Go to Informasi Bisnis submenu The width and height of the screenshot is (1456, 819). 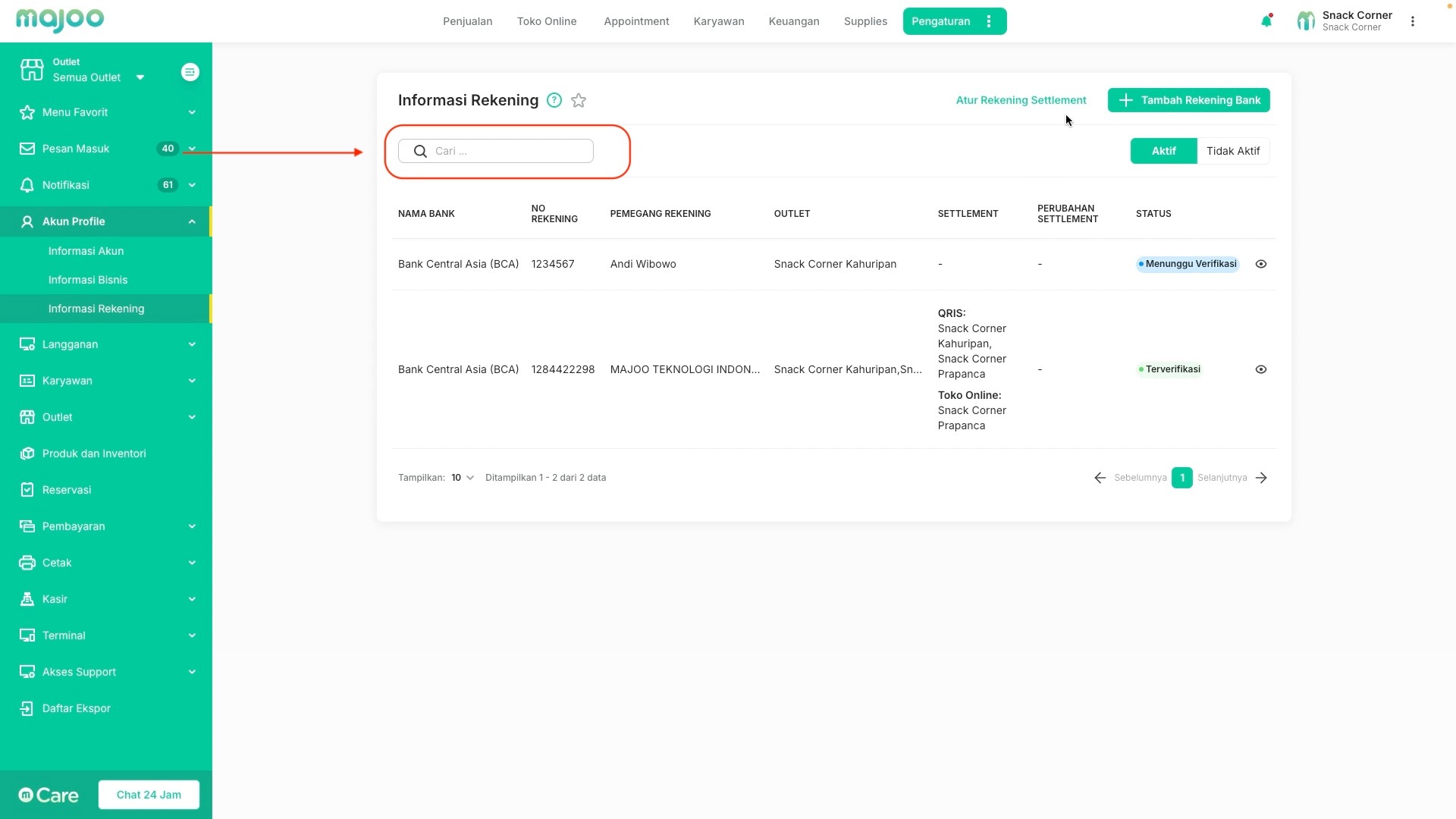click(x=88, y=280)
